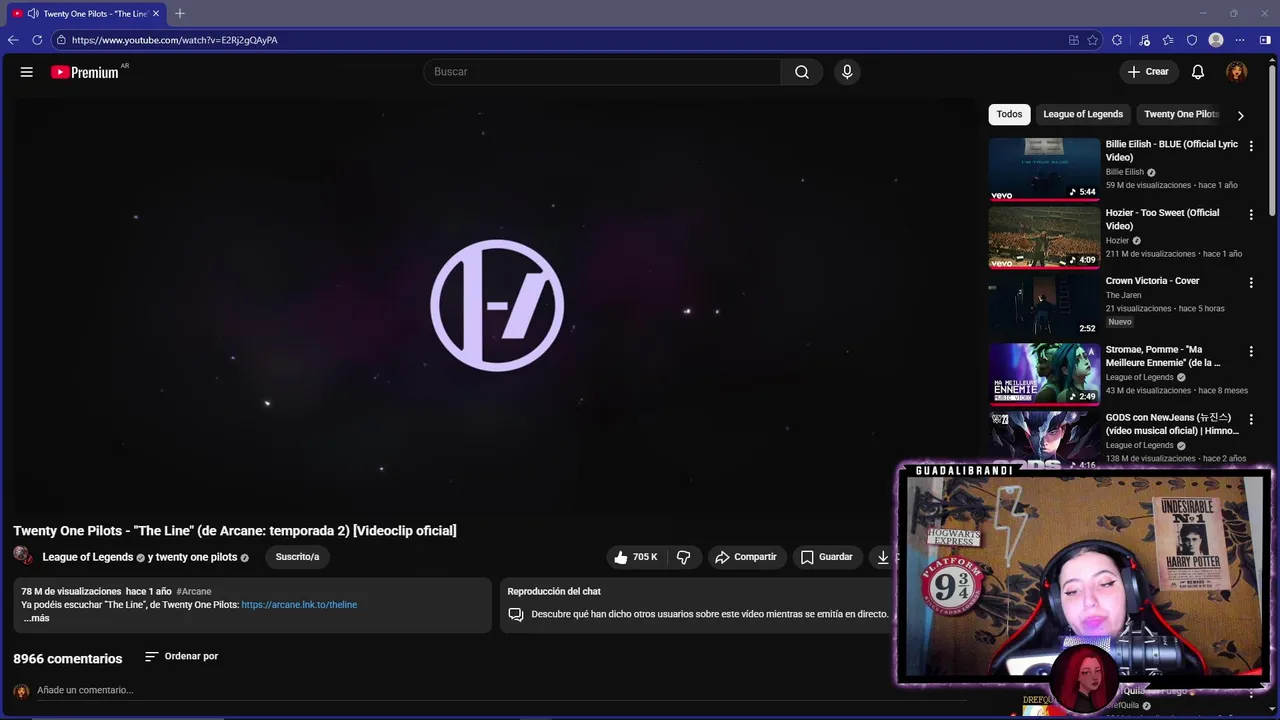Click the Compartir share button

[745, 557]
